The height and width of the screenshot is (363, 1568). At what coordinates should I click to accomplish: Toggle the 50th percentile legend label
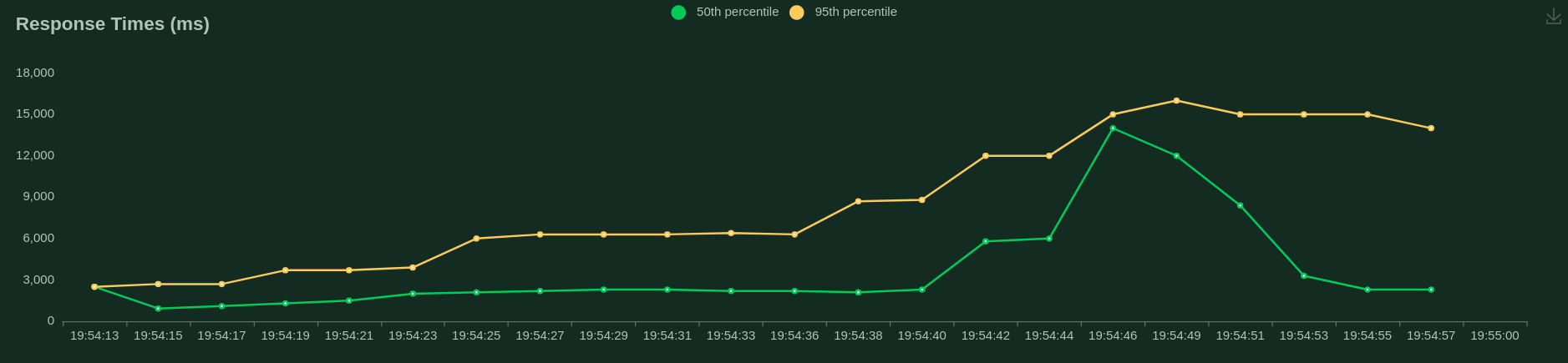[737, 12]
